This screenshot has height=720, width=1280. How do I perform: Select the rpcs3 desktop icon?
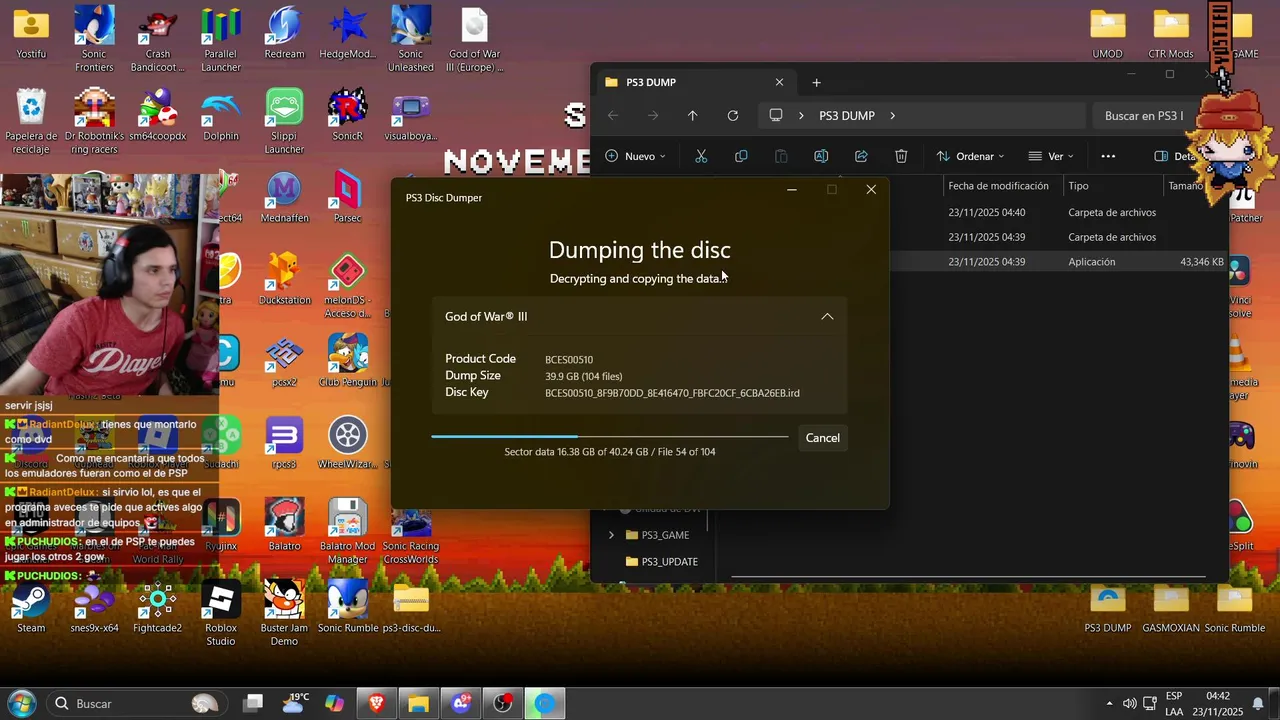pyautogui.click(x=284, y=443)
